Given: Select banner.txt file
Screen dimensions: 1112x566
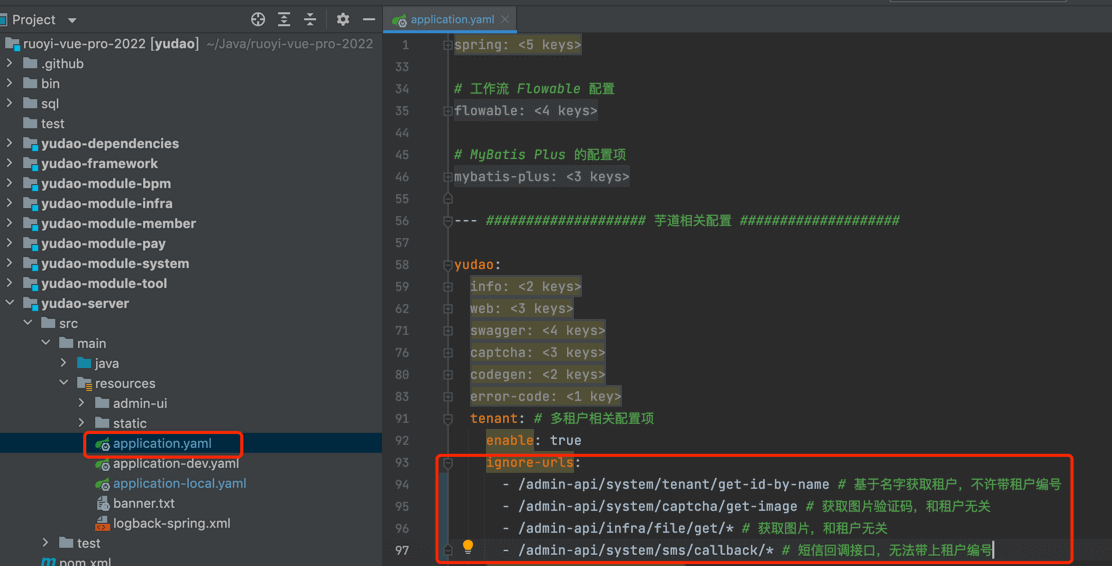Looking at the screenshot, I should point(143,503).
